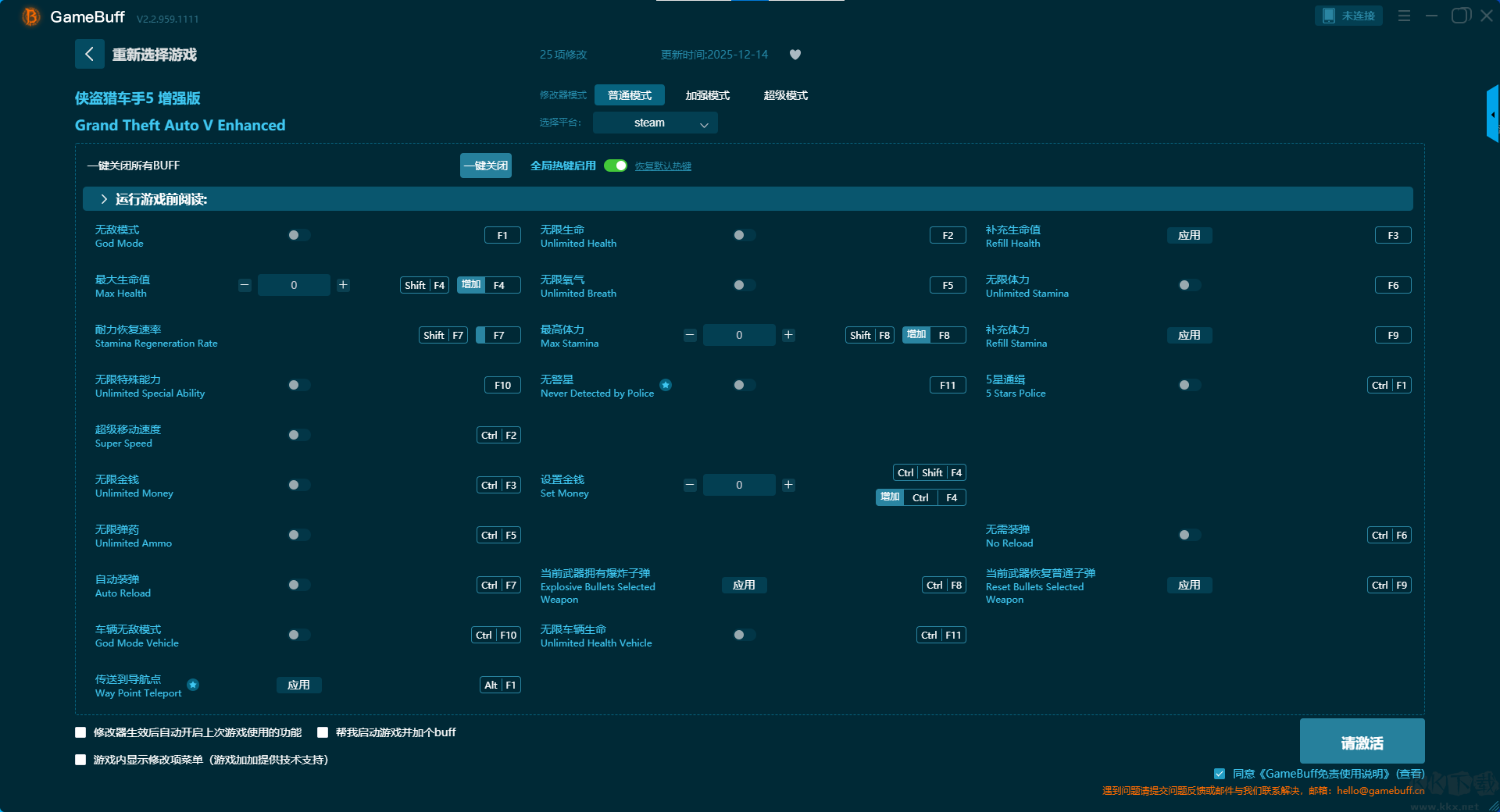Image resolution: width=1500 pixels, height=812 pixels.
Task: Click the heart favorite icon
Action: (x=795, y=55)
